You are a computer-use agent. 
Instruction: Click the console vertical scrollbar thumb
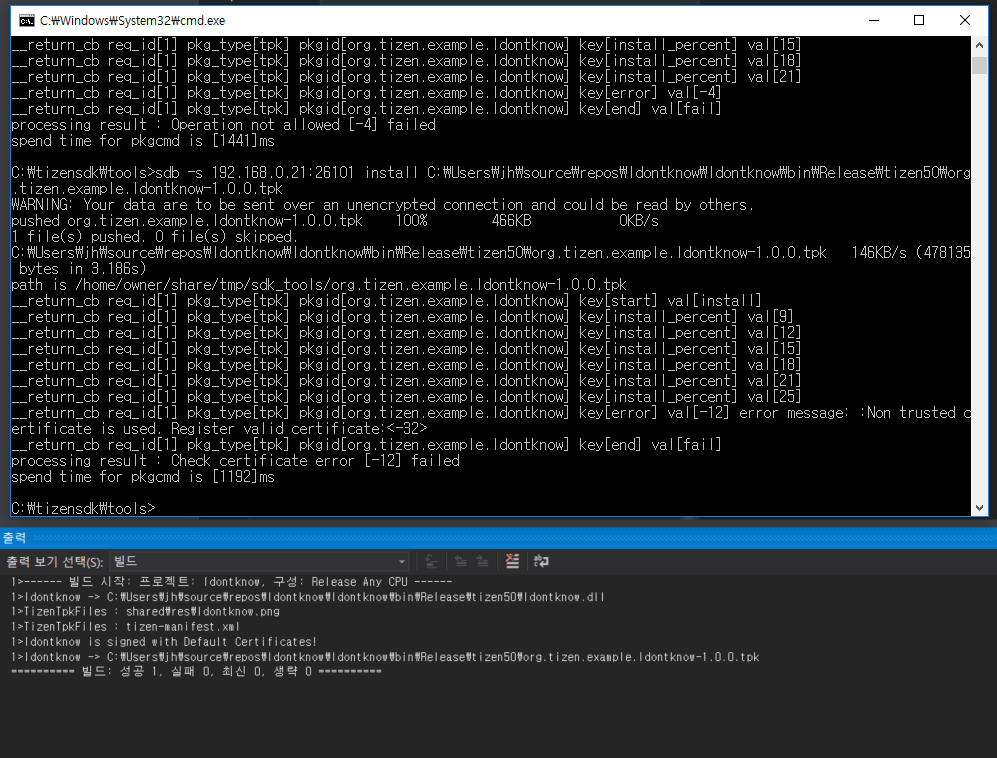[979, 65]
